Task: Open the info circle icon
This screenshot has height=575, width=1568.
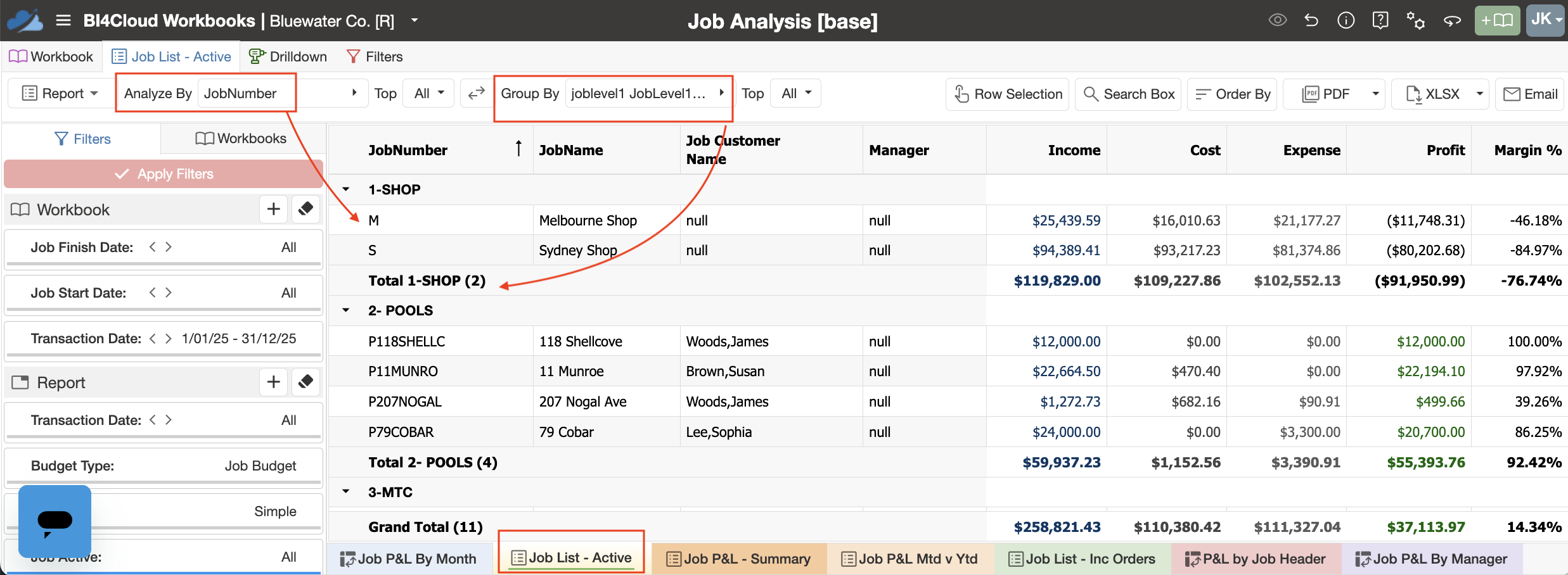Action: click(x=1346, y=20)
